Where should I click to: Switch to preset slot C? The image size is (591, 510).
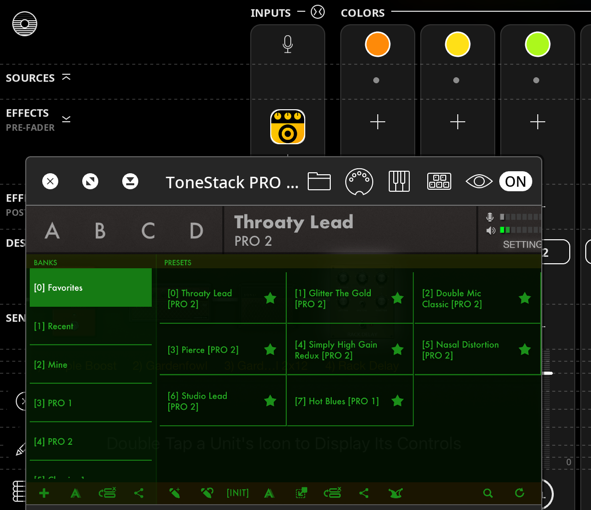(x=148, y=231)
